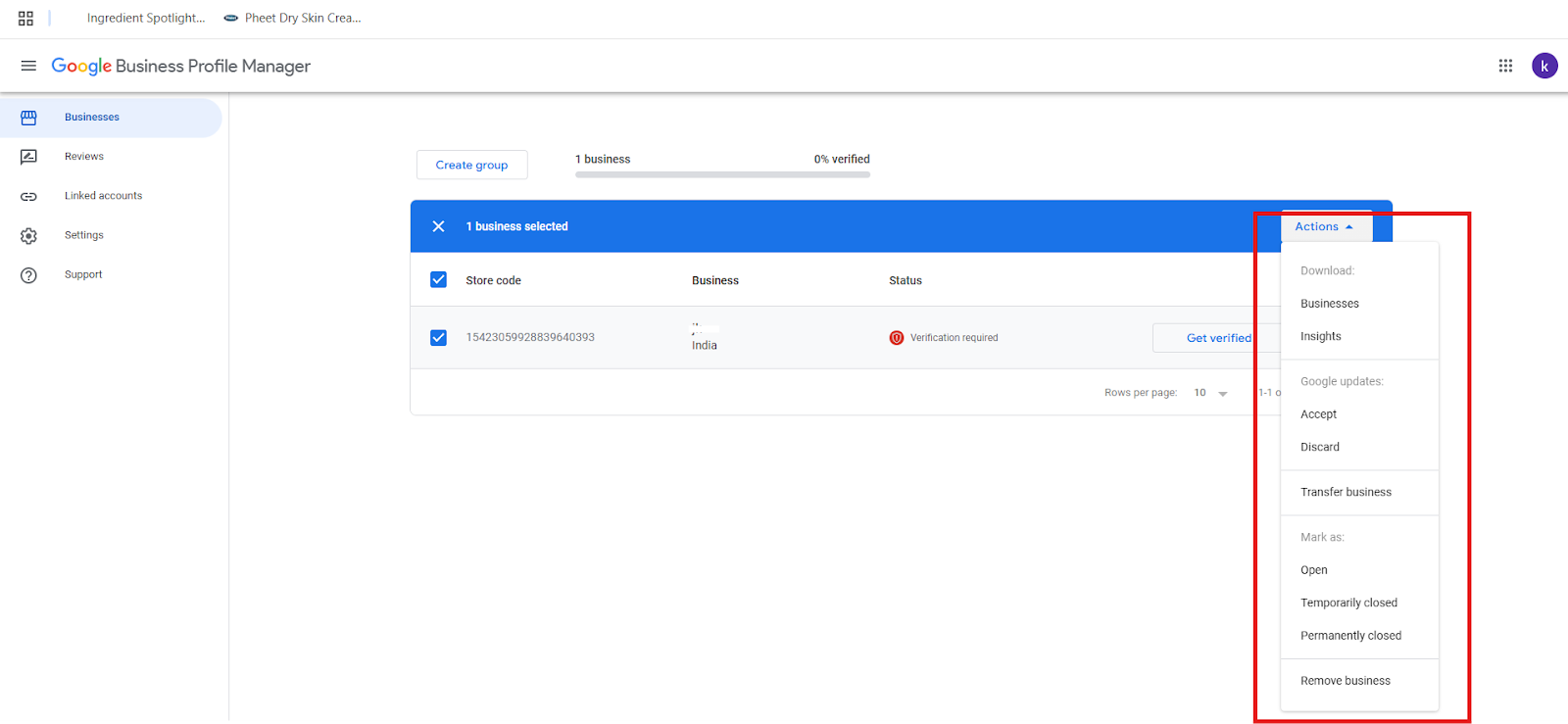1568x724 pixels.
Task: Select Insights download option
Action: [1321, 336]
